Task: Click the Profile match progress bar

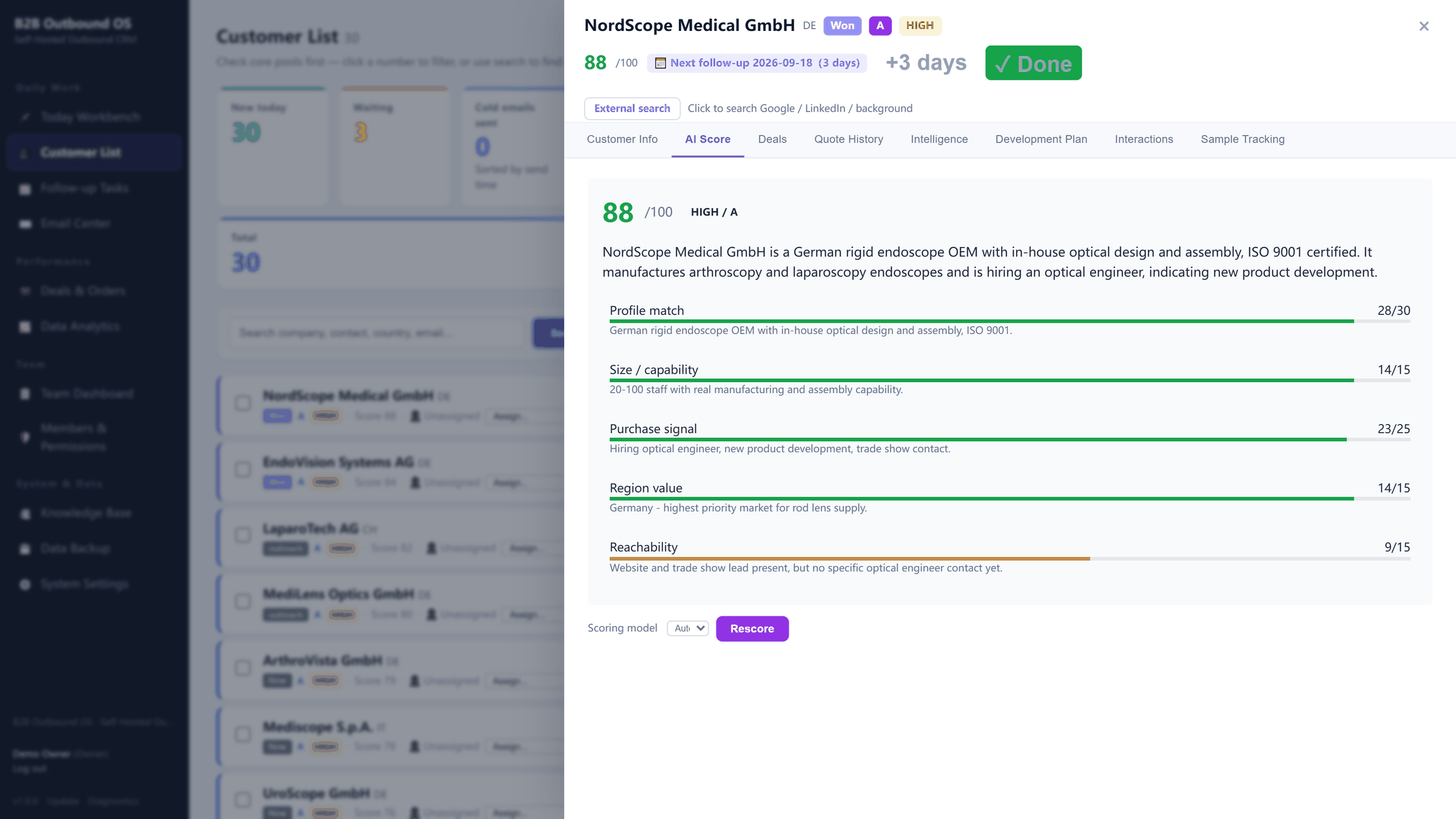Action: point(1009,321)
